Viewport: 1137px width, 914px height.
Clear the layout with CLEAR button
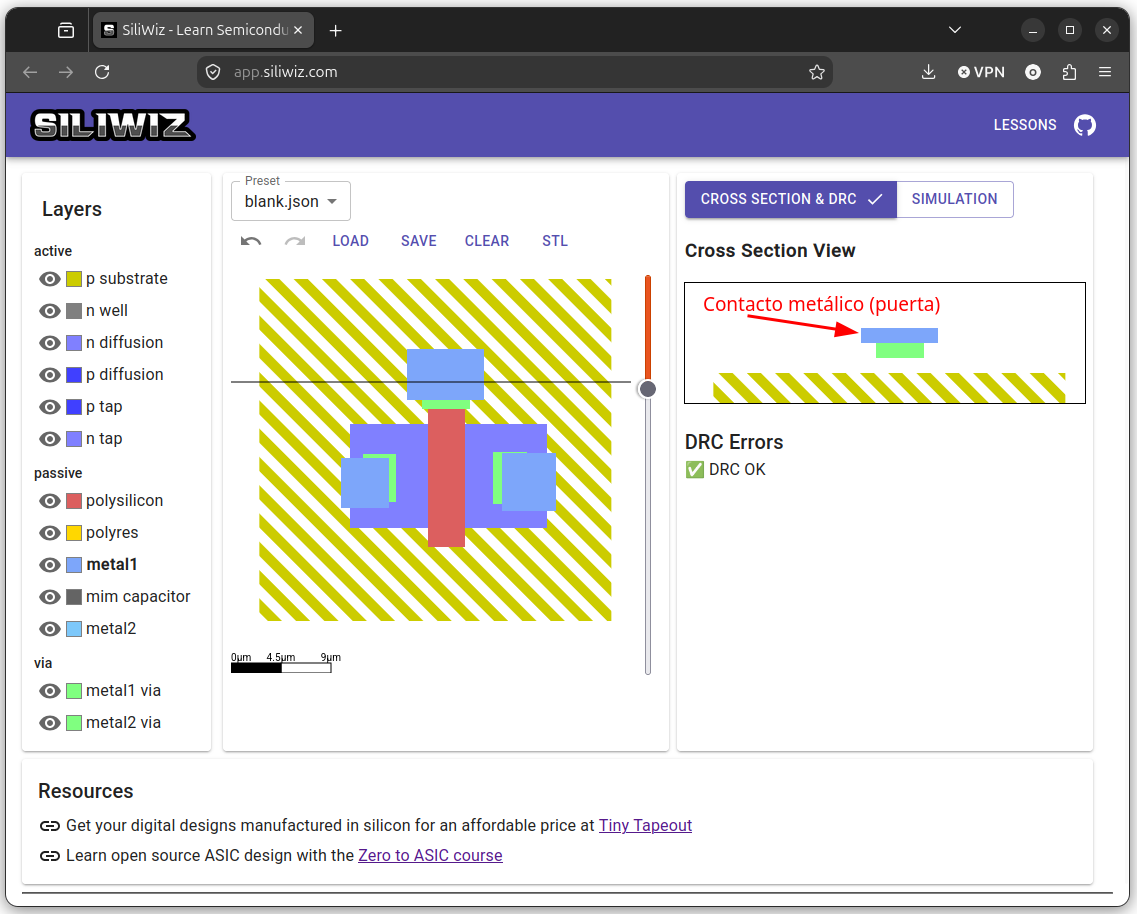tap(487, 241)
